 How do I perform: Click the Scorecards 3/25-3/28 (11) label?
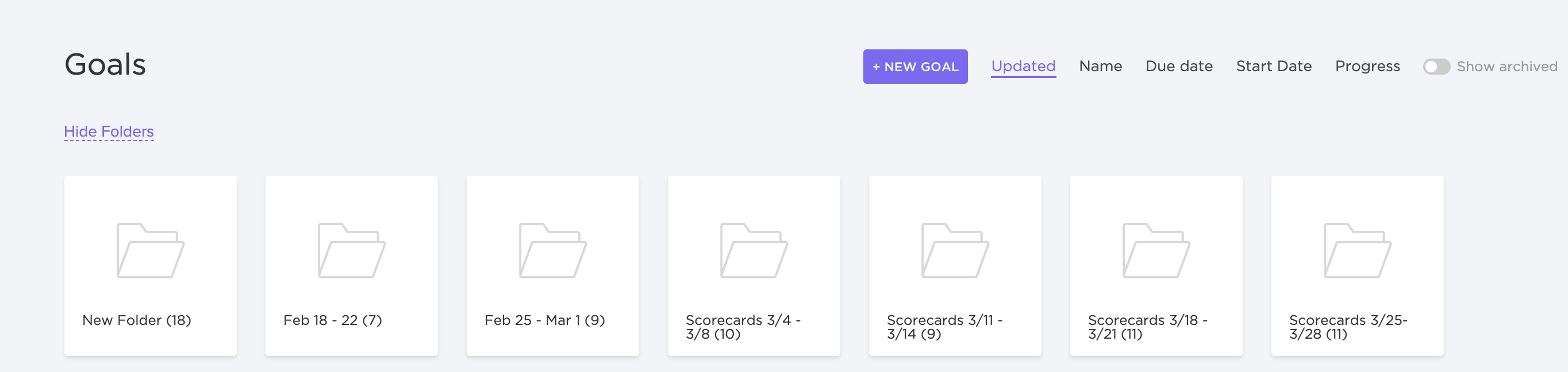(x=1348, y=327)
